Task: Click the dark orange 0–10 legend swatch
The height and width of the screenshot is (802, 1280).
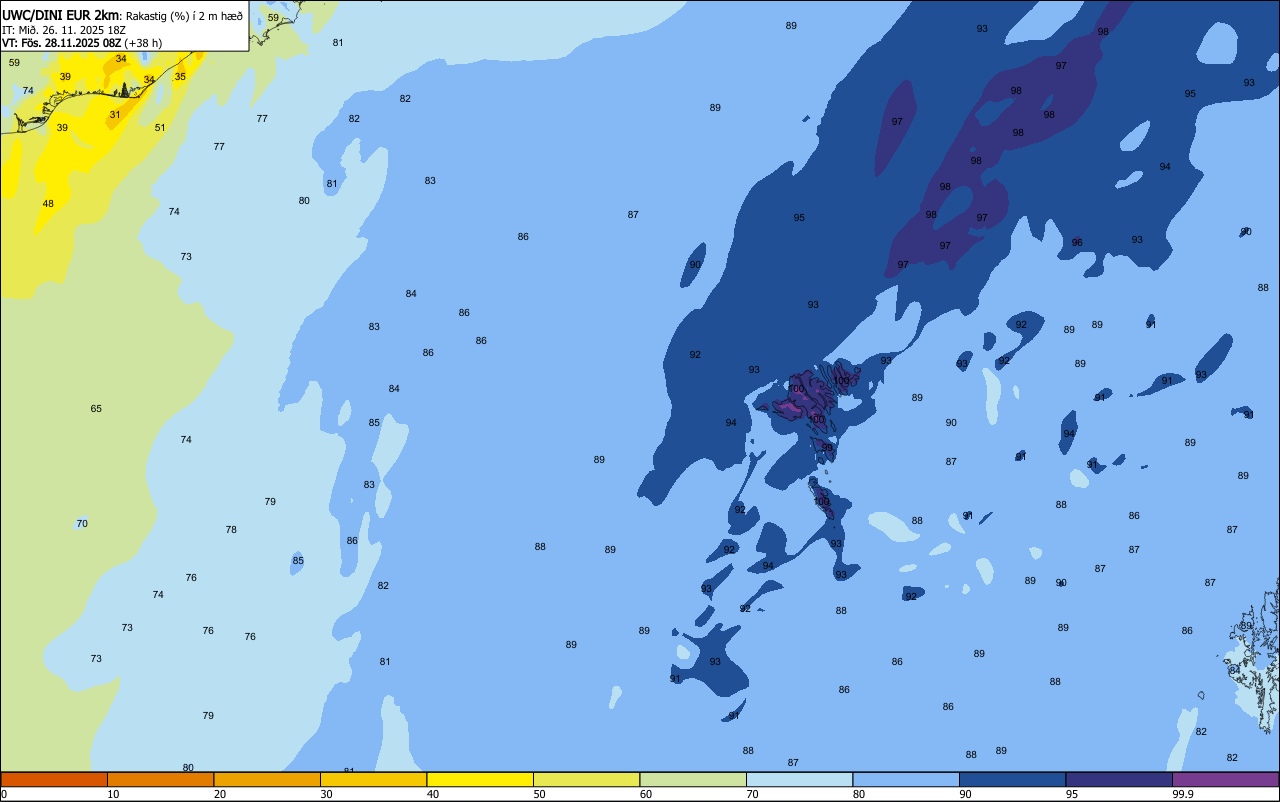Action: [x=54, y=779]
